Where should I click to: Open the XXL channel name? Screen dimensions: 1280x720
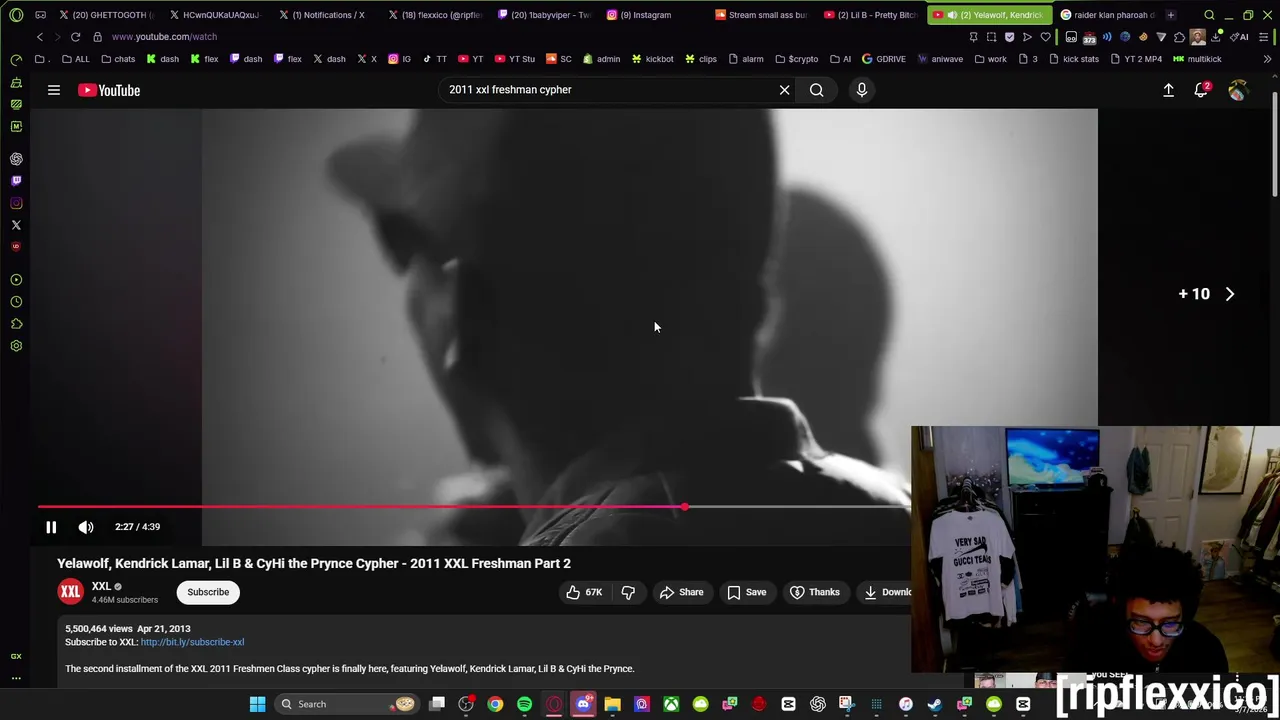pyautogui.click(x=101, y=587)
